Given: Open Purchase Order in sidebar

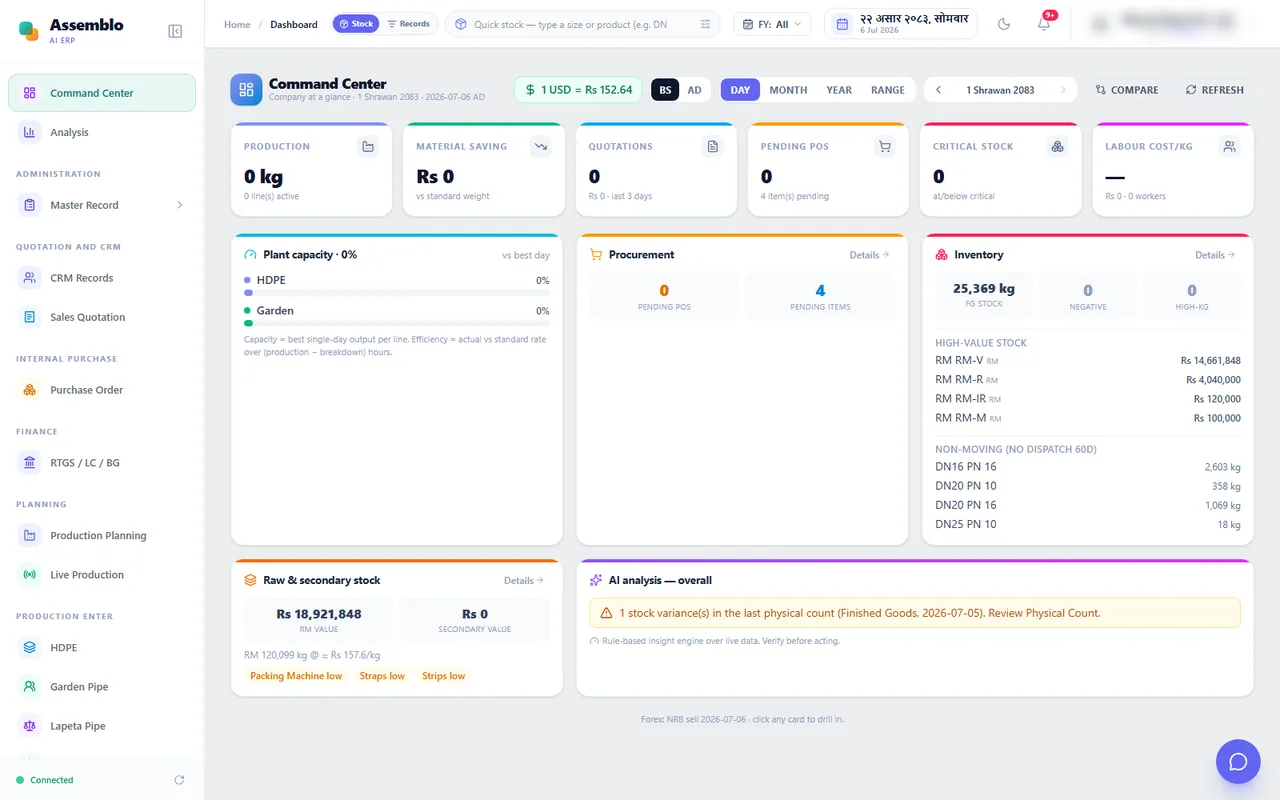Looking at the screenshot, I should (102, 390).
